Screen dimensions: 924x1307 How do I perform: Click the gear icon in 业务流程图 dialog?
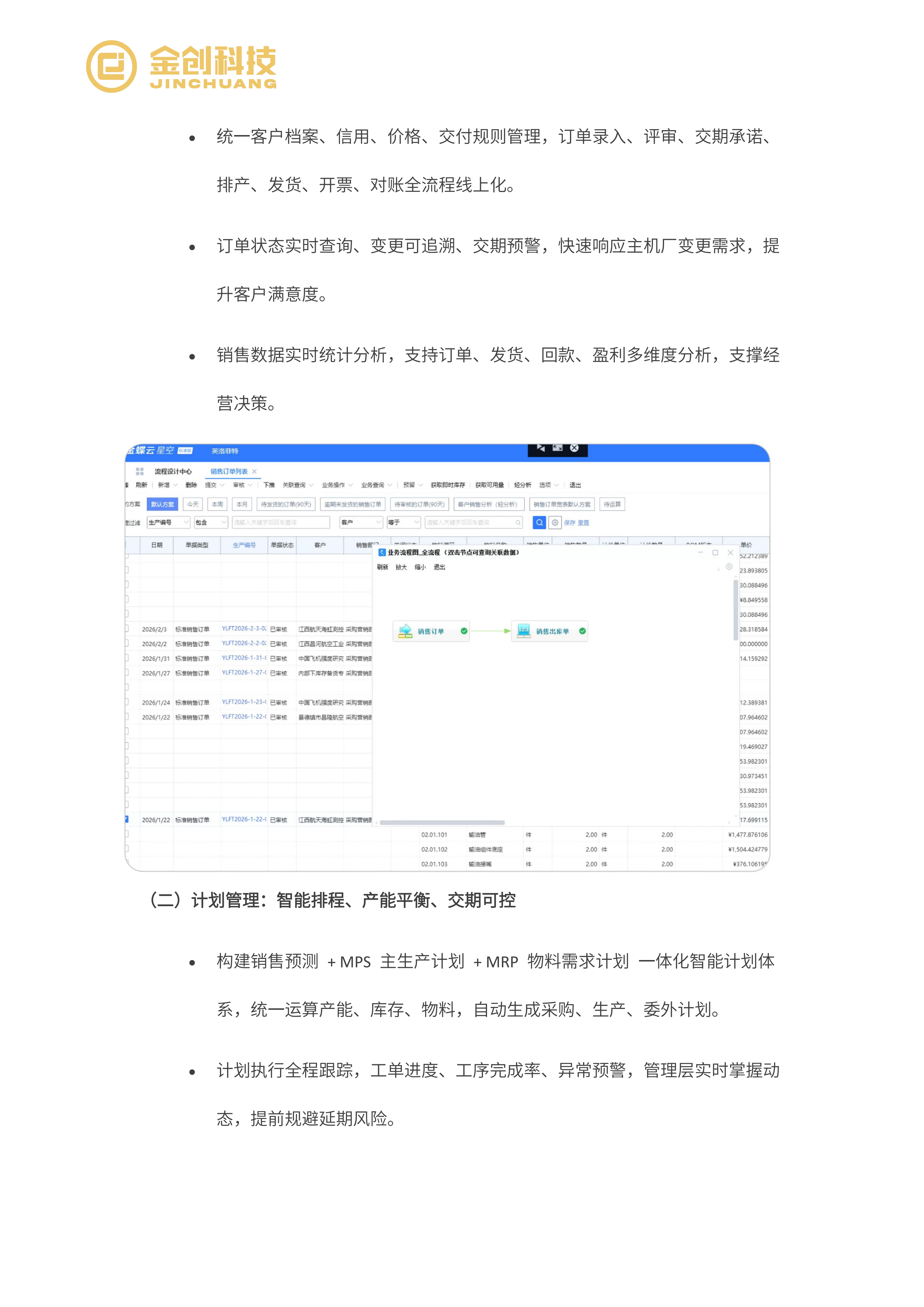[x=729, y=566]
